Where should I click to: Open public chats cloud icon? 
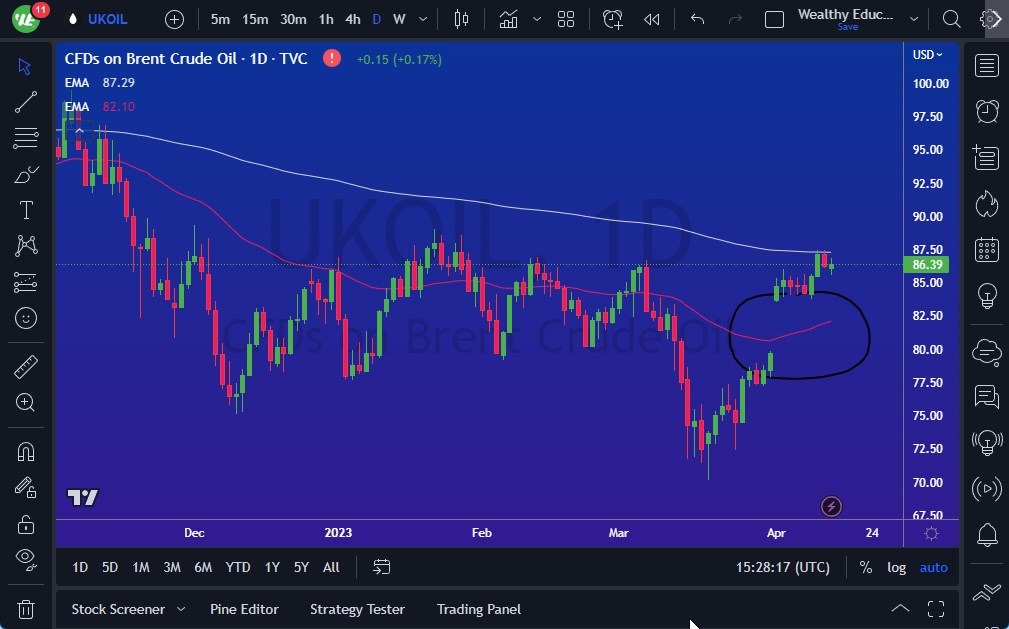[x=986, y=352]
